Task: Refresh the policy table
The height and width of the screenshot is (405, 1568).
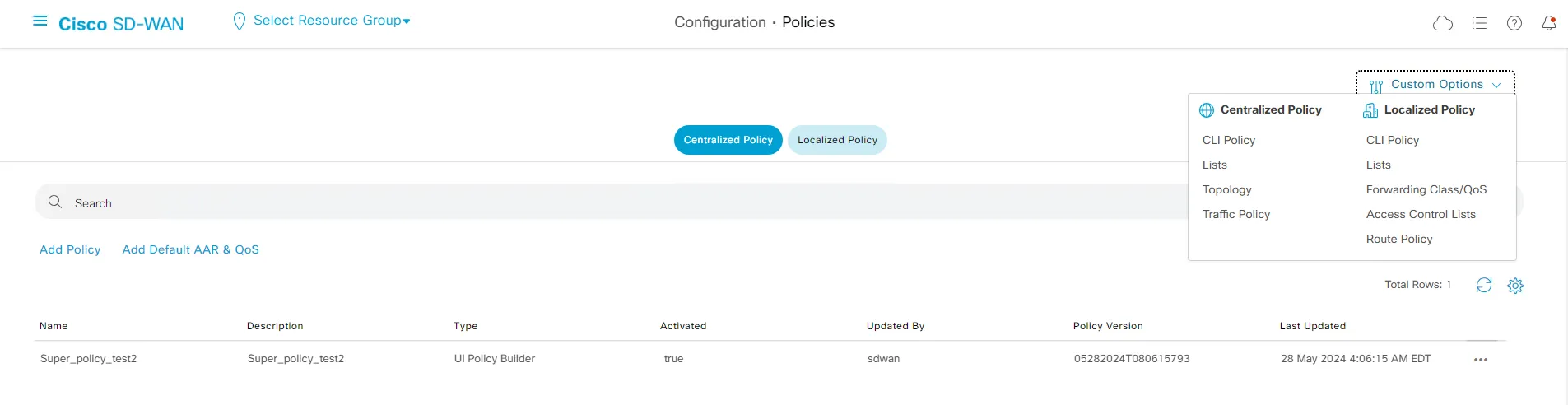Action: (x=1484, y=285)
